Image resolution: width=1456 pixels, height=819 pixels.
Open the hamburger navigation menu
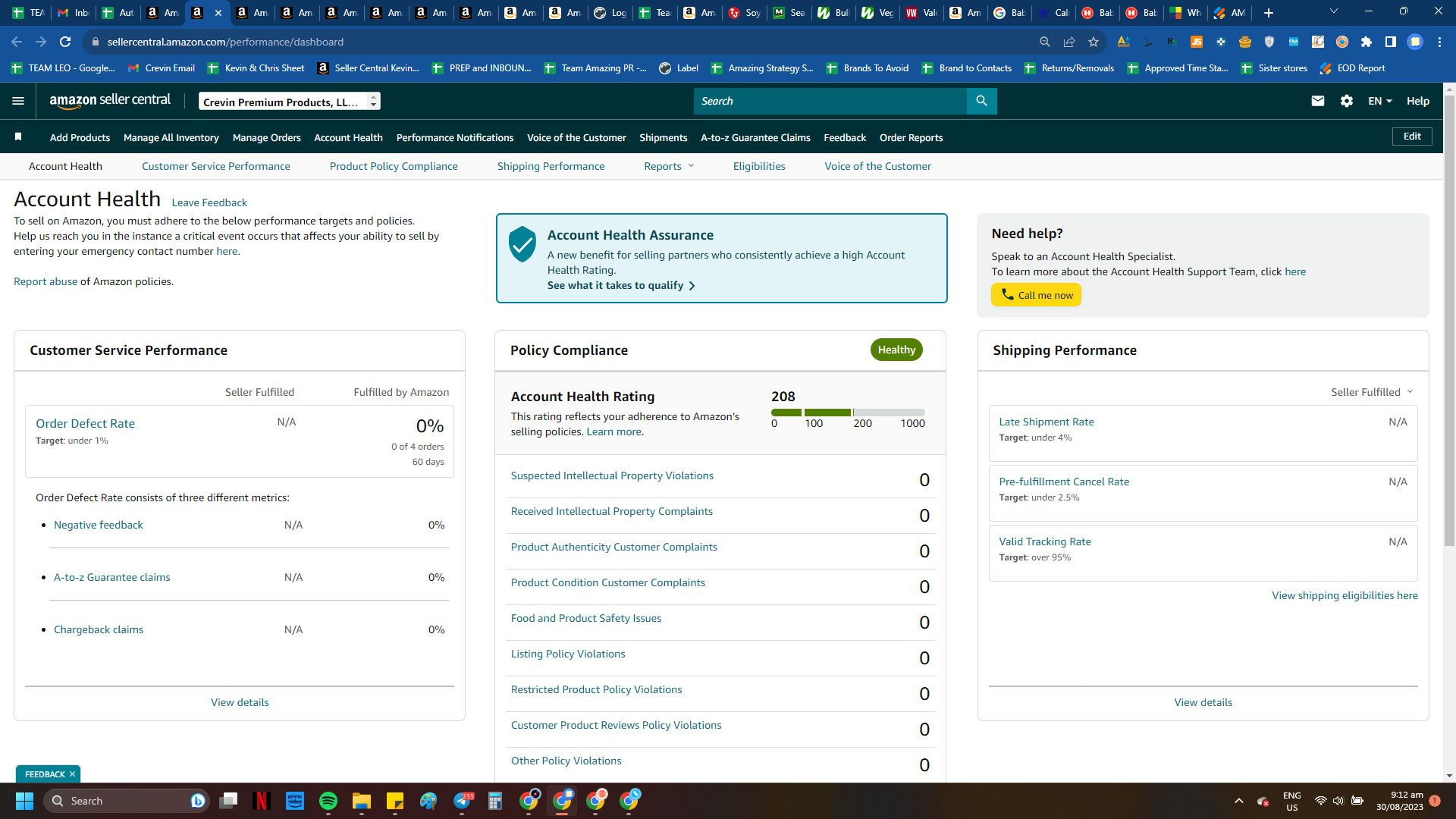(18, 101)
